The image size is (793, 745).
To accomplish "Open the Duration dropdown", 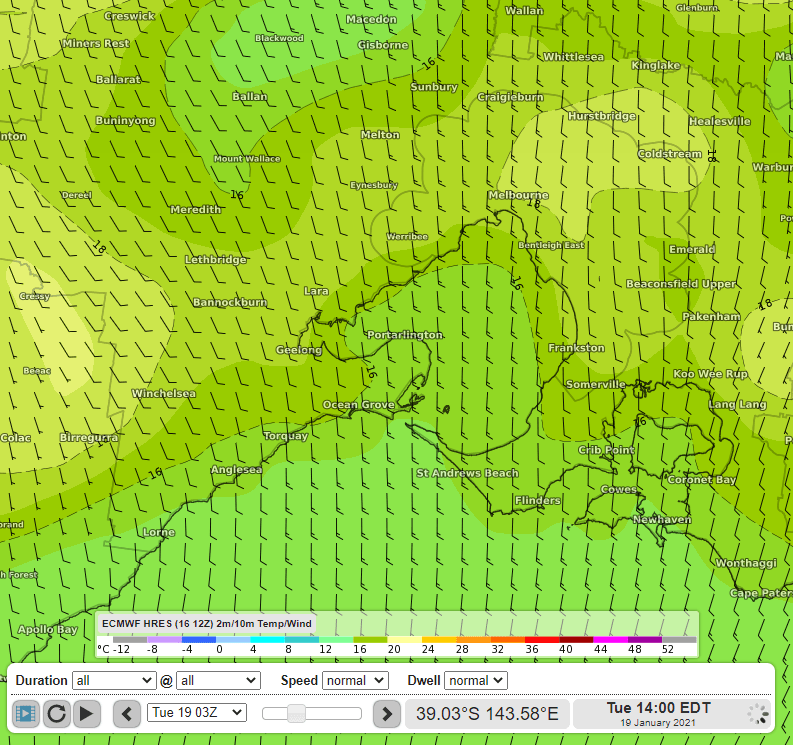I will click(x=114, y=680).
